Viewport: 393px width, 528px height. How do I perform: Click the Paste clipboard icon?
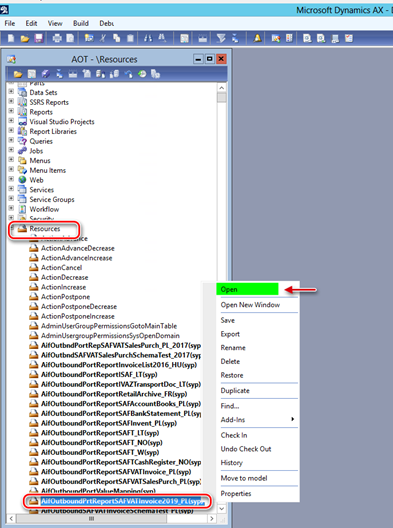click(x=130, y=38)
